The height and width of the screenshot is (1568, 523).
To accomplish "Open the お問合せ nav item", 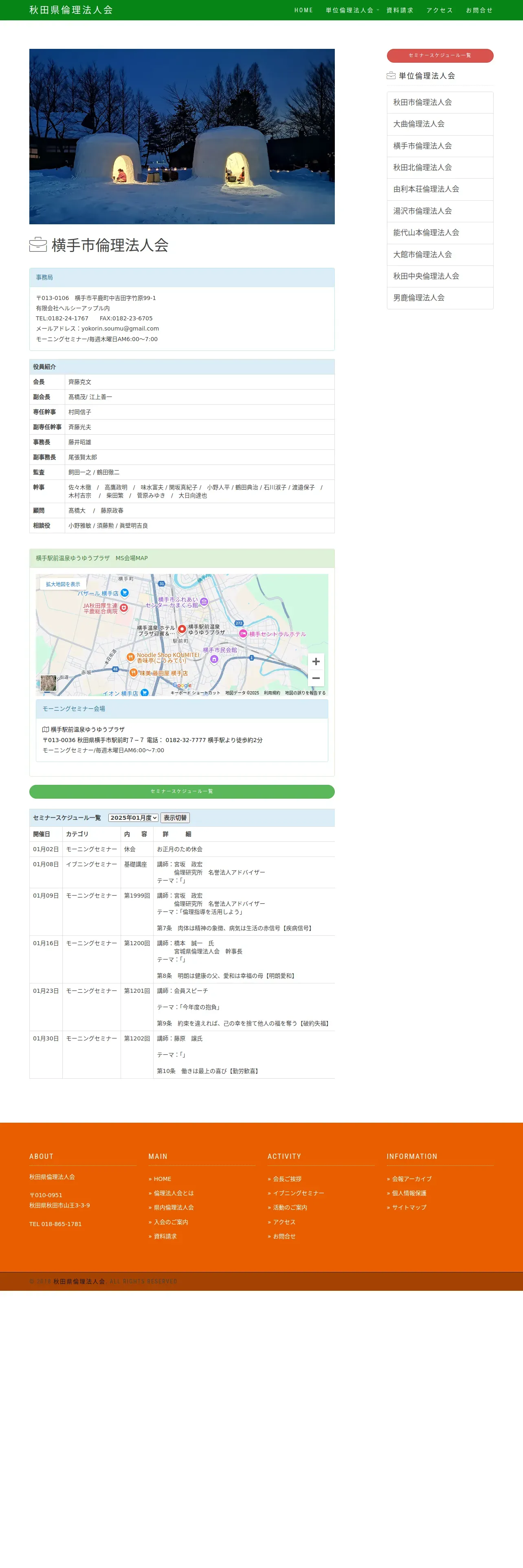I will 479,10.
